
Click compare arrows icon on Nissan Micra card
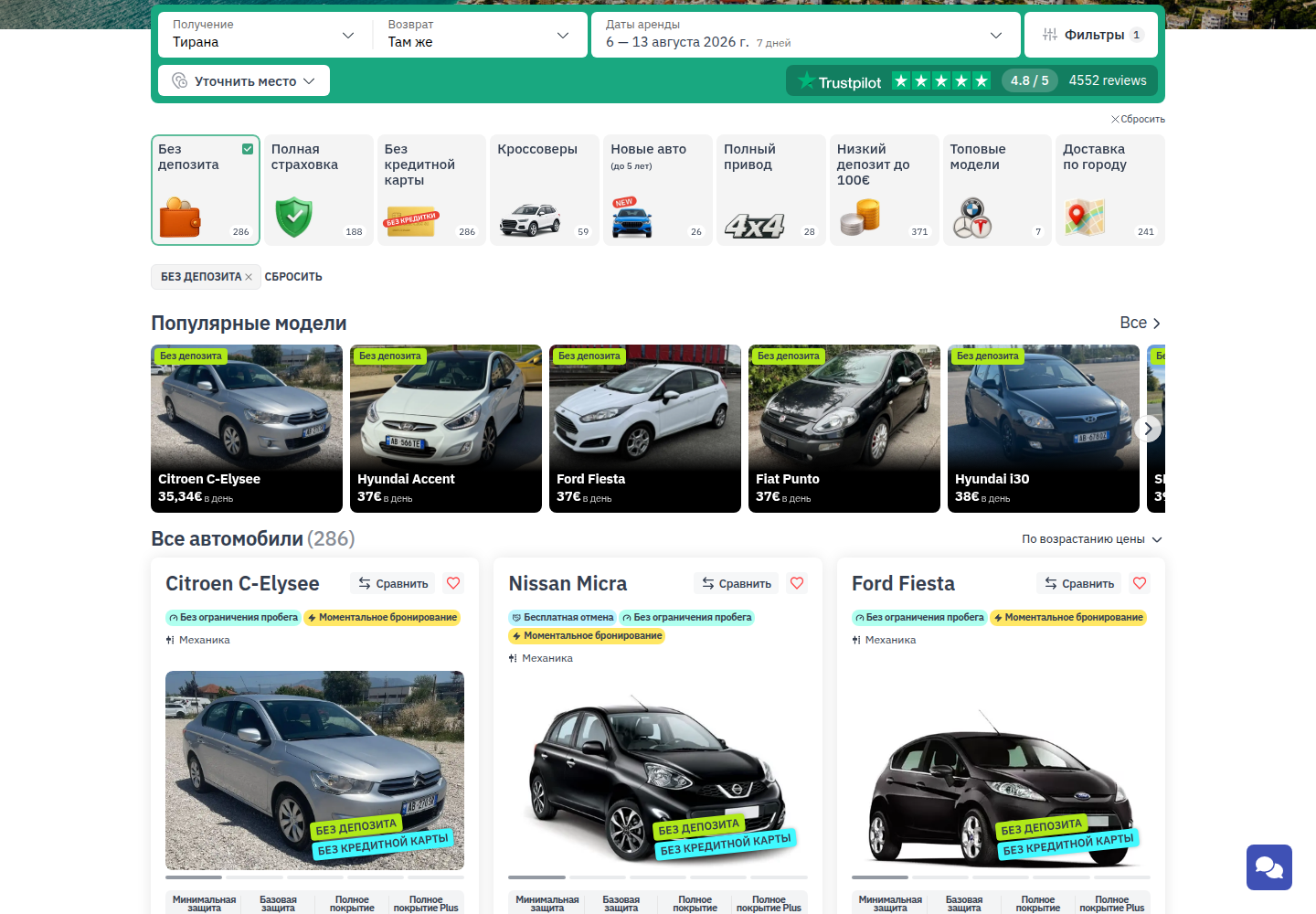coord(708,583)
